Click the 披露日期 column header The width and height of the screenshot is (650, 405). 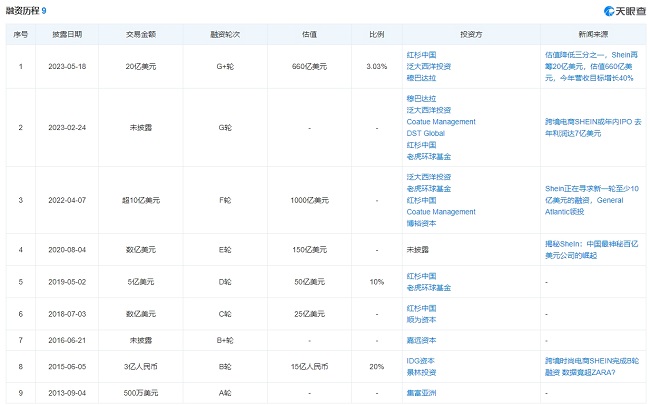point(67,34)
